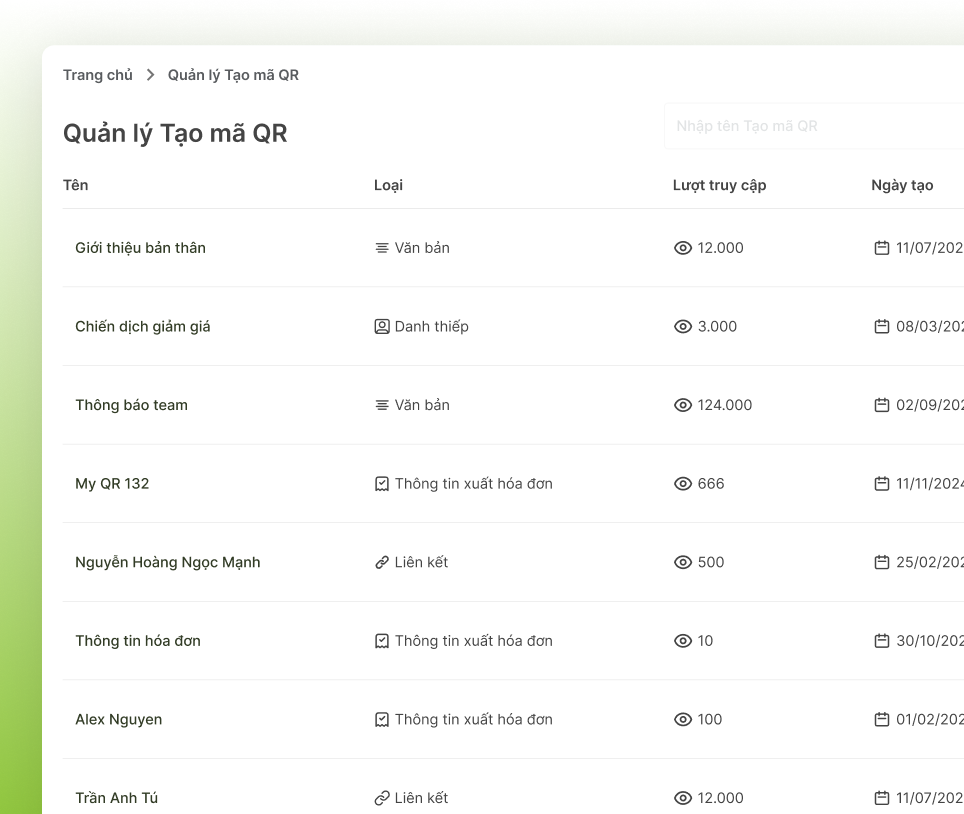Click the Loại column header
The width and height of the screenshot is (964, 814).
click(x=388, y=186)
